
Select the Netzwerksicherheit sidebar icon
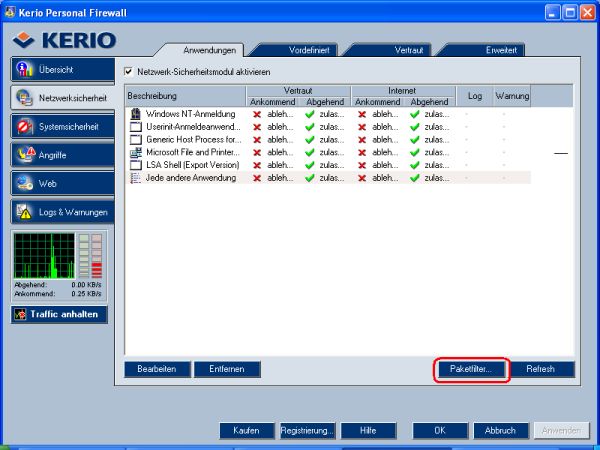[x=24, y=98]
